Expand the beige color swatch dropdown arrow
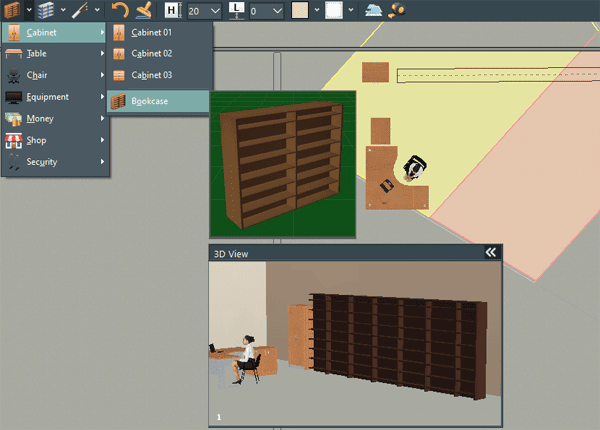The image size is (600, 430). [x=317, y=11]
